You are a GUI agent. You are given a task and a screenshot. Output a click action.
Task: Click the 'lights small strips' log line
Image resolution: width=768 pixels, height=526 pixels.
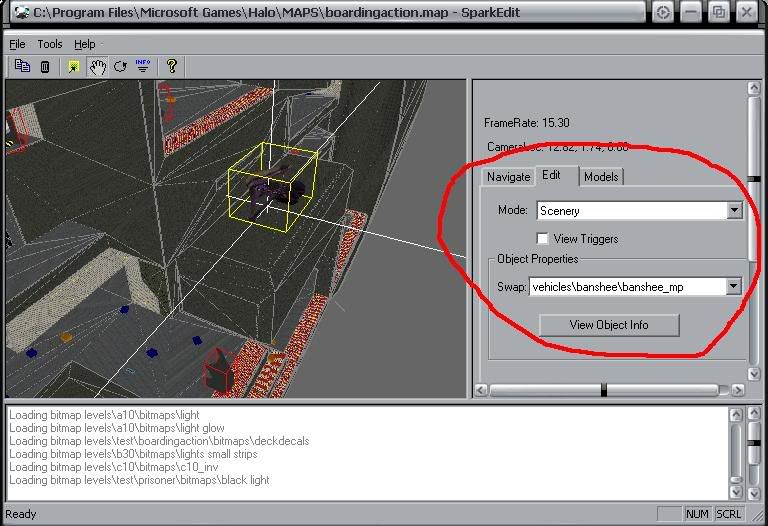coord(133,454)
